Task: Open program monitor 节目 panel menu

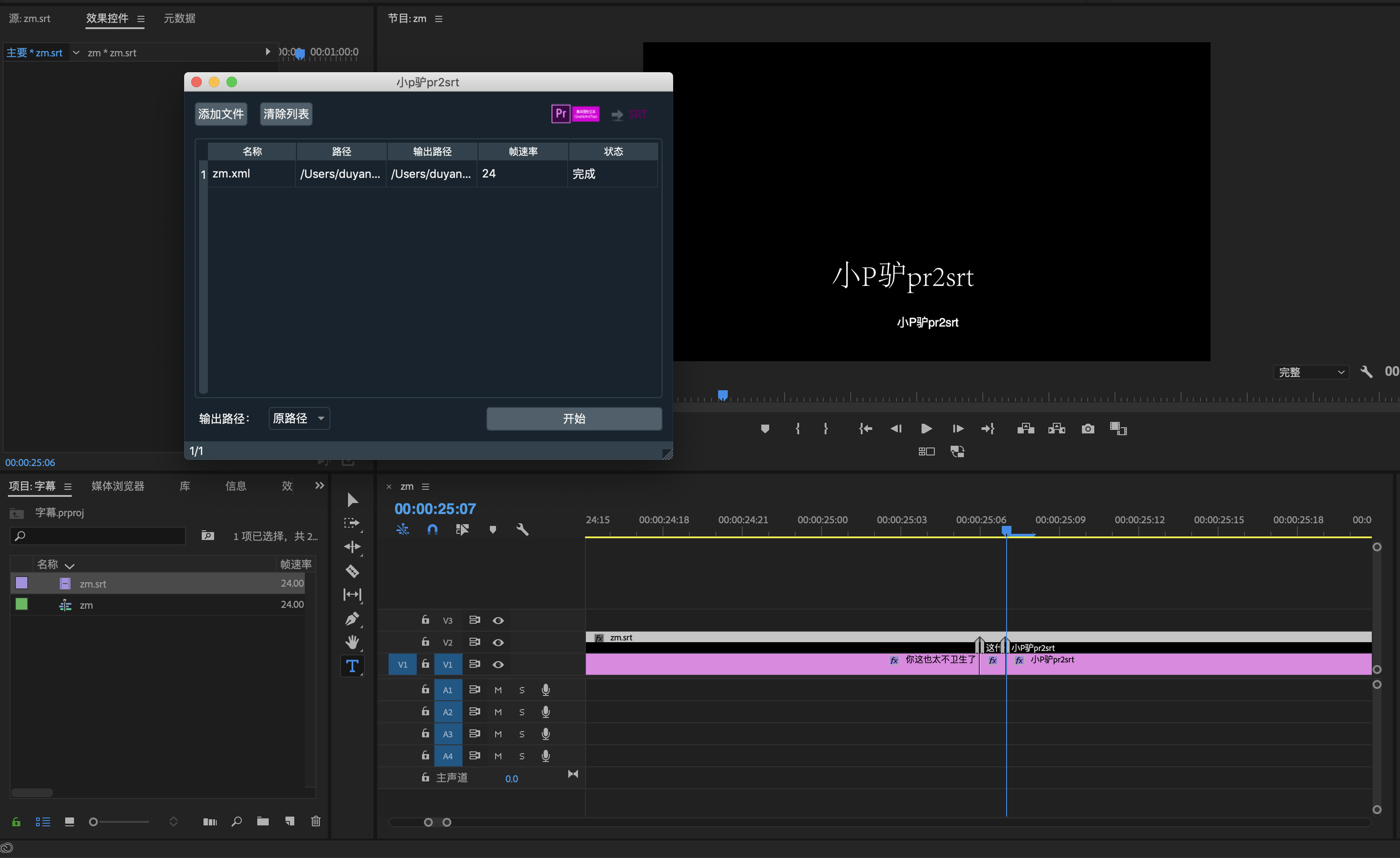Action: tap(439, 19)
